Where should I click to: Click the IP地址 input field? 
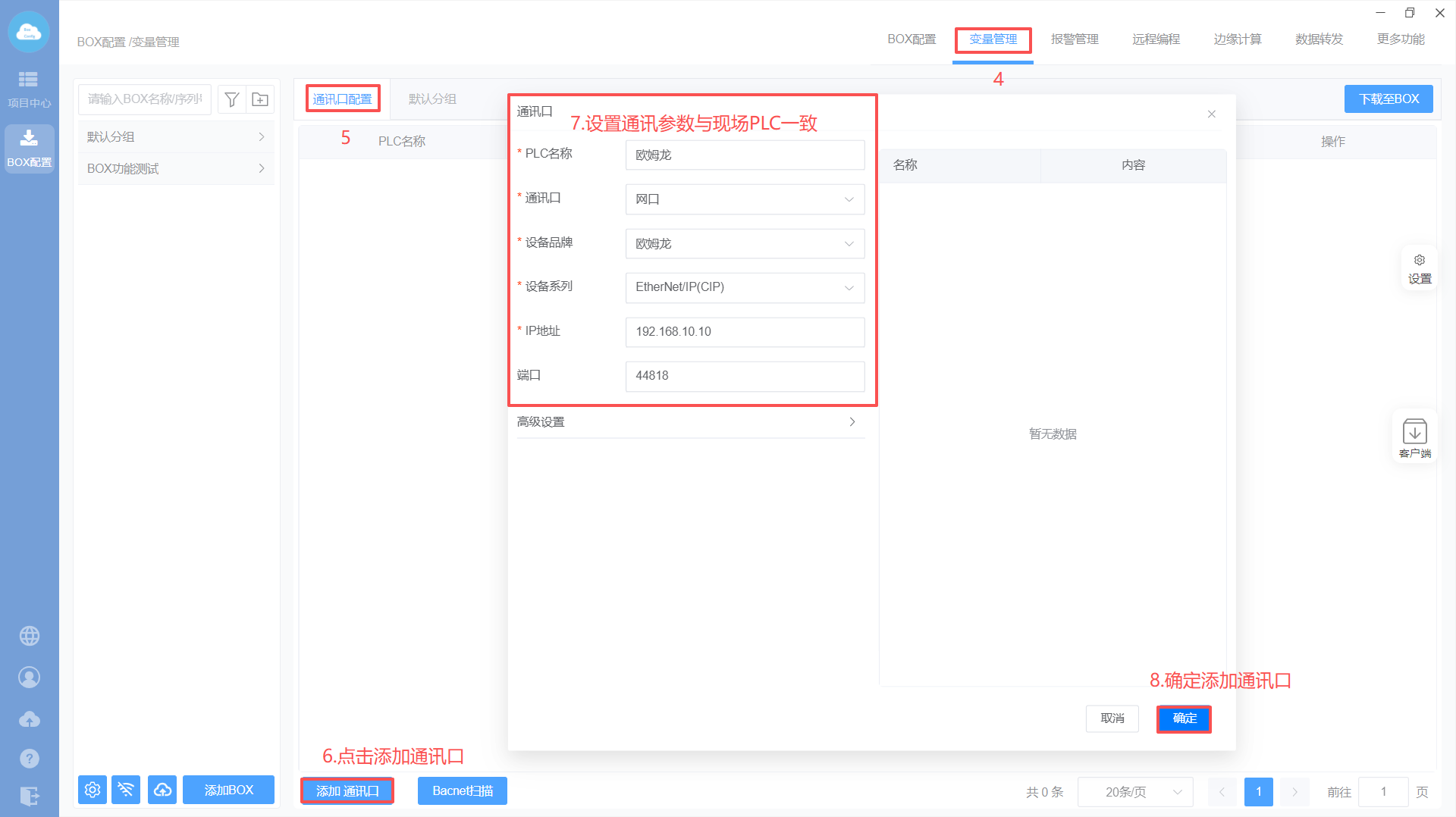point(744,332)
